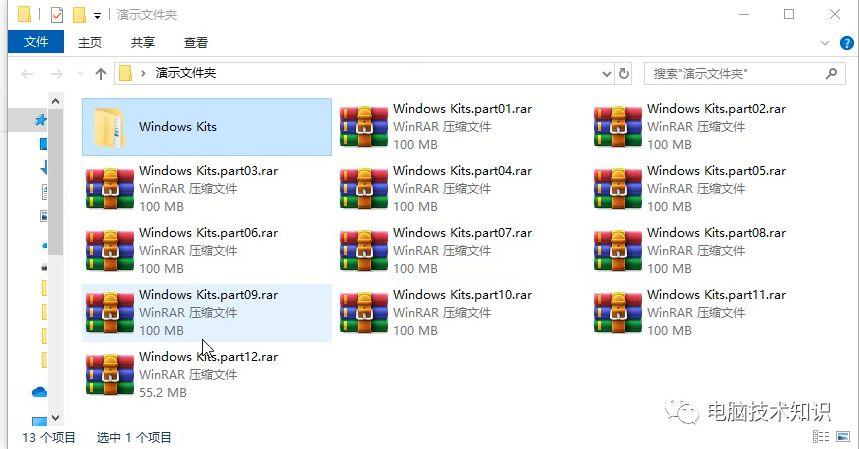
Task: Open the recent locations dropdown arrow
Action: [81, 73]
